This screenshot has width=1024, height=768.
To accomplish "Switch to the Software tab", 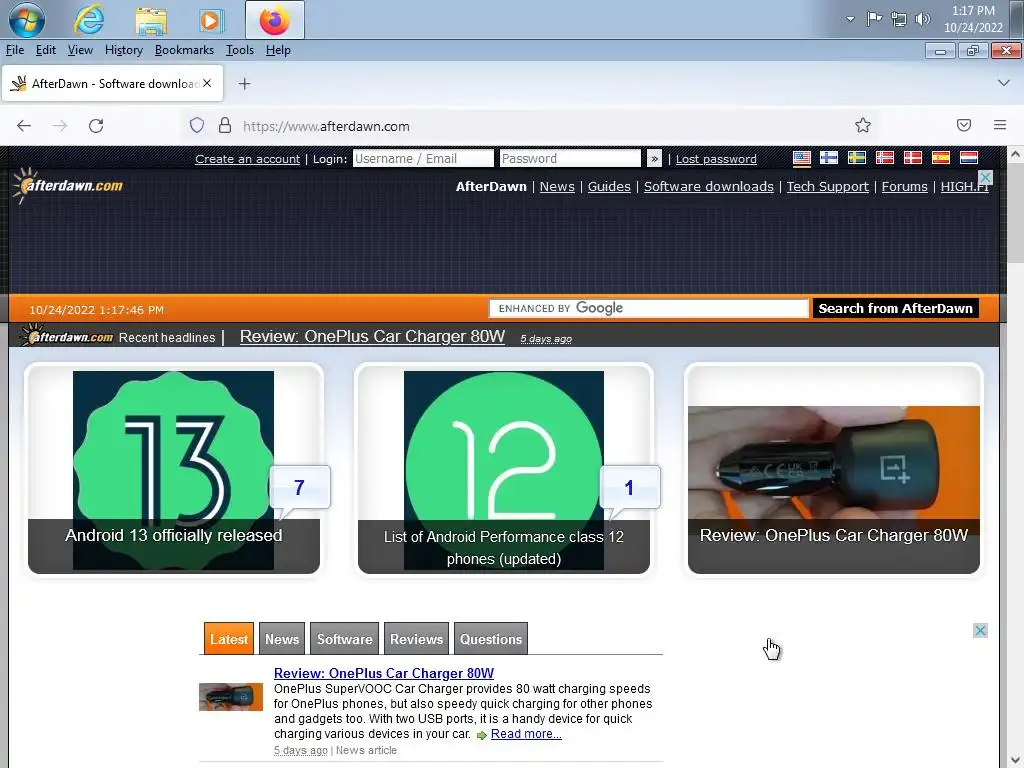I will pos(344,639).
